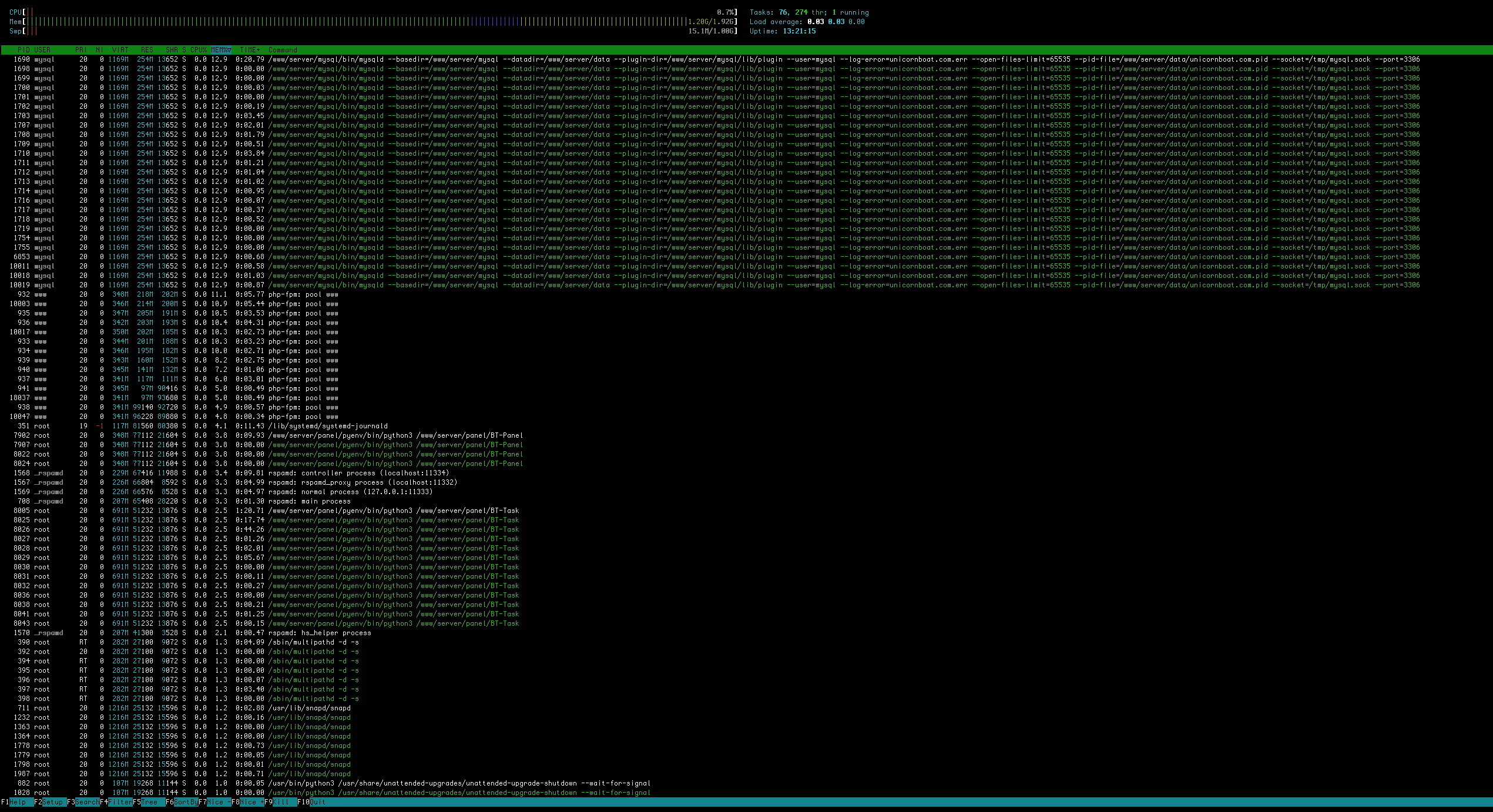Select mysqld process row PID 1690

coord(746,59)
